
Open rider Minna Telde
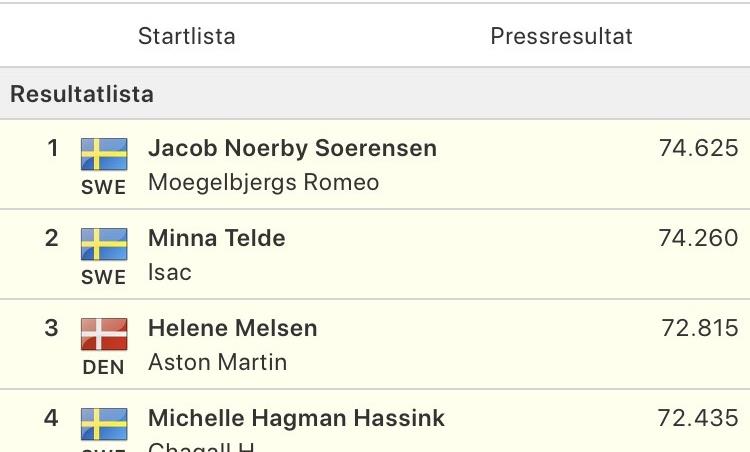pos(217,238)
